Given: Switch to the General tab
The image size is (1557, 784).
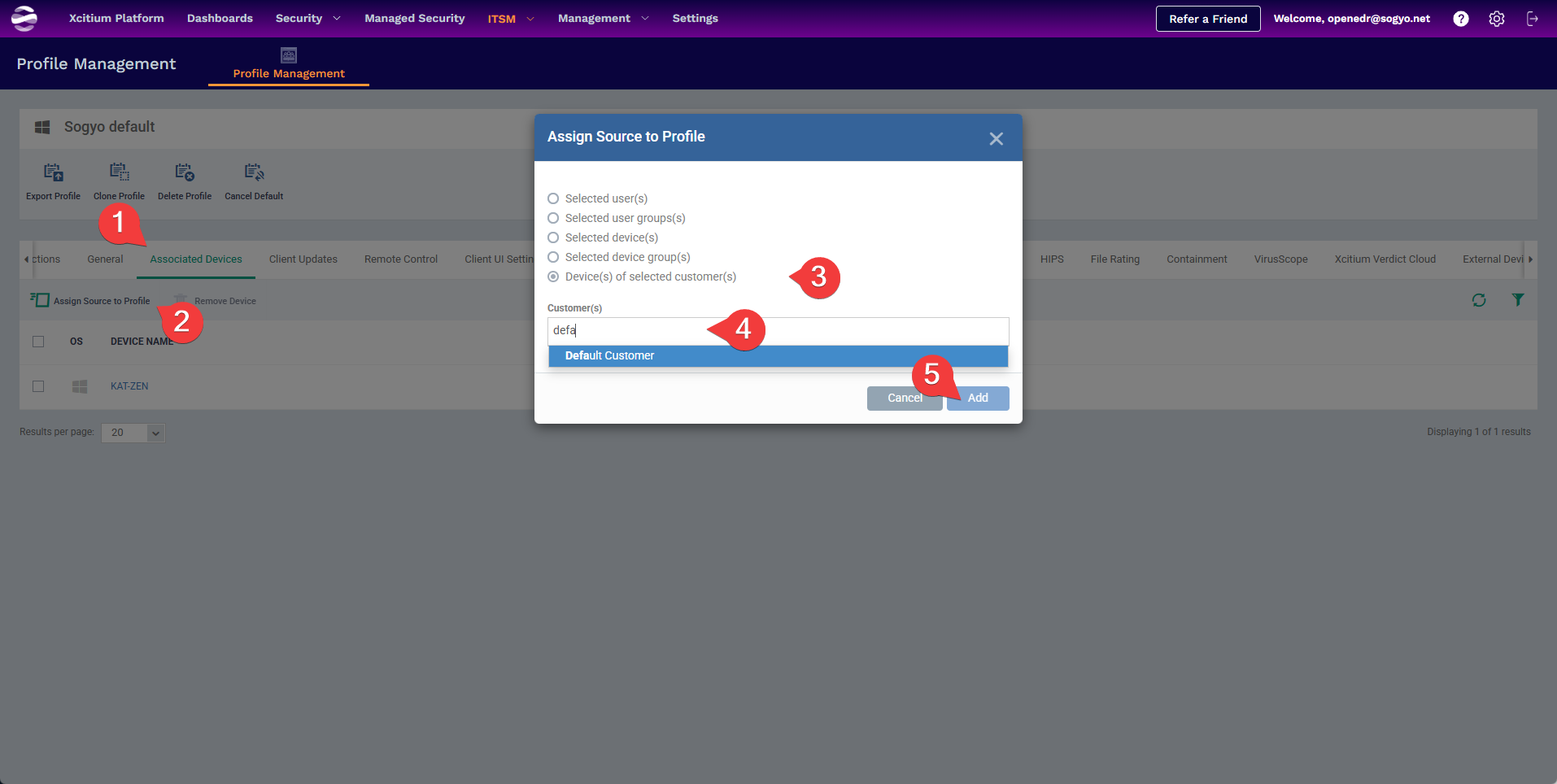Looking at the screenshot, I should click(105, 259).
